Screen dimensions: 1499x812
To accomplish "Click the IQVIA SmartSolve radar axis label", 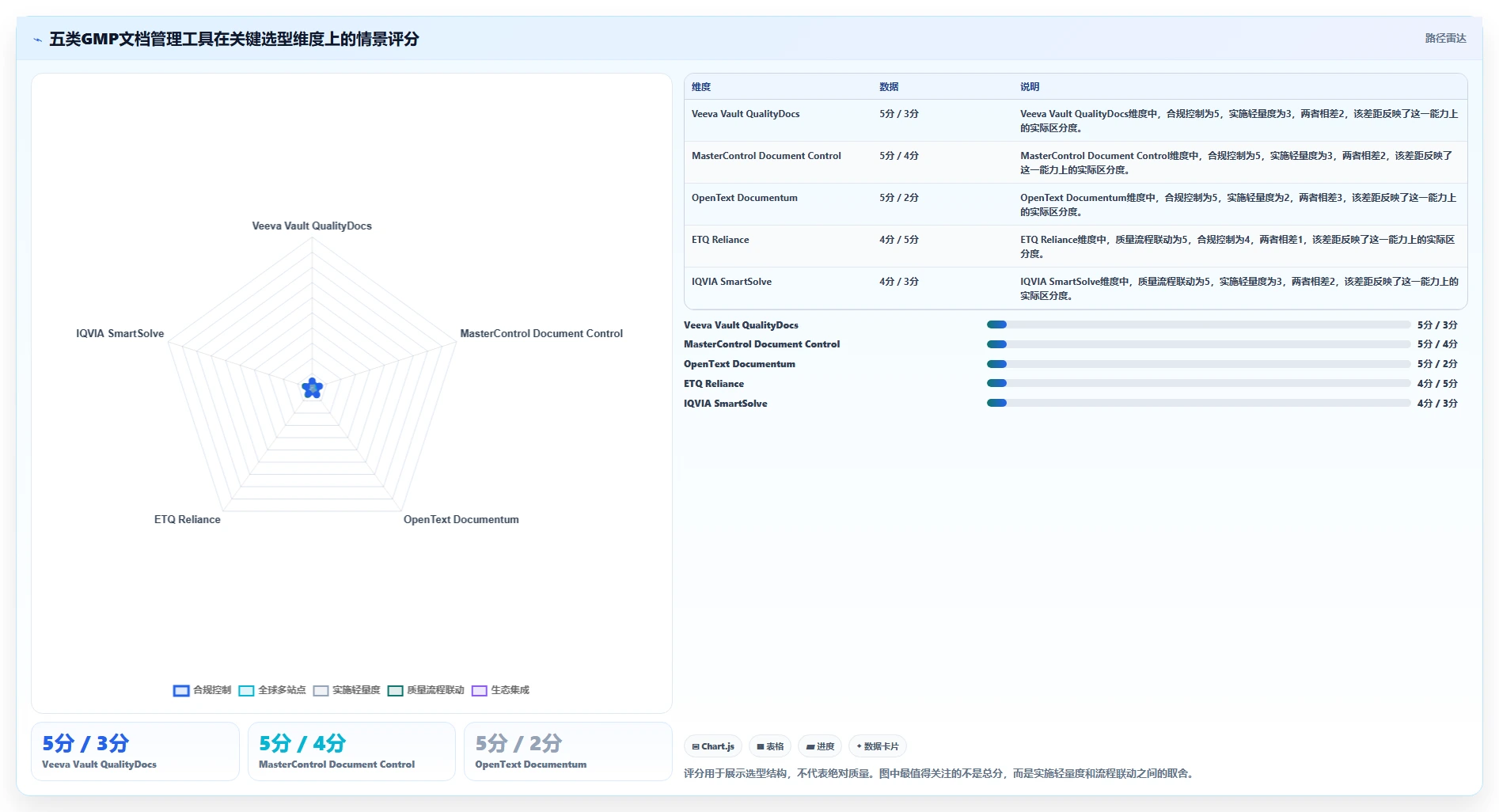I will coord(120,334).
